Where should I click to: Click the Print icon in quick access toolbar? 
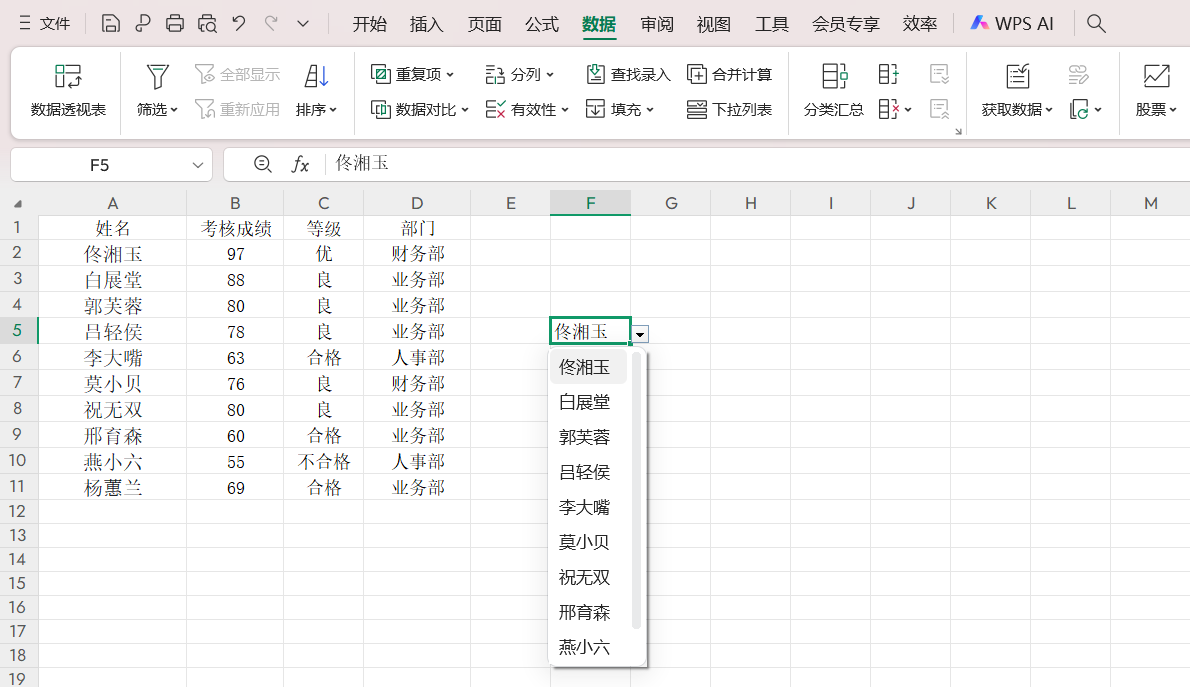(x=175, y=24)
